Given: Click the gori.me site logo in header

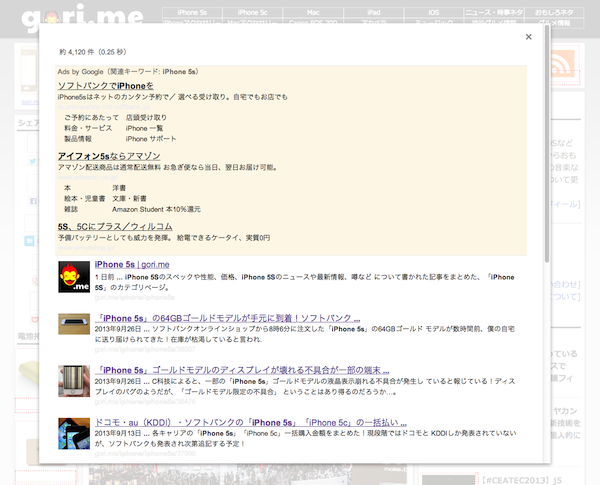Looking at the screenshot, I should point(82,17).
